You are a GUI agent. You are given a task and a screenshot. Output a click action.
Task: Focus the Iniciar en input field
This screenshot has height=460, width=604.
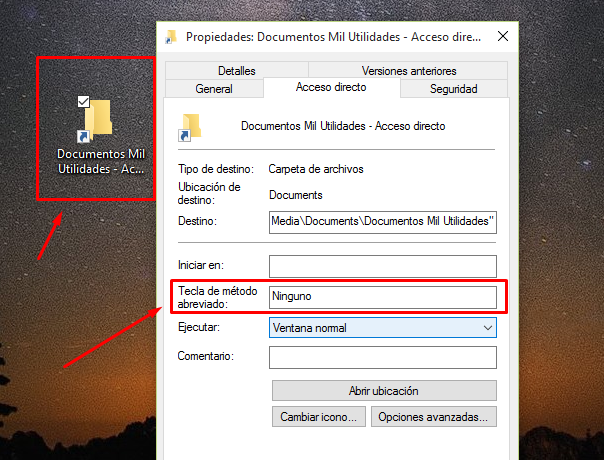(x=383, y=266)
